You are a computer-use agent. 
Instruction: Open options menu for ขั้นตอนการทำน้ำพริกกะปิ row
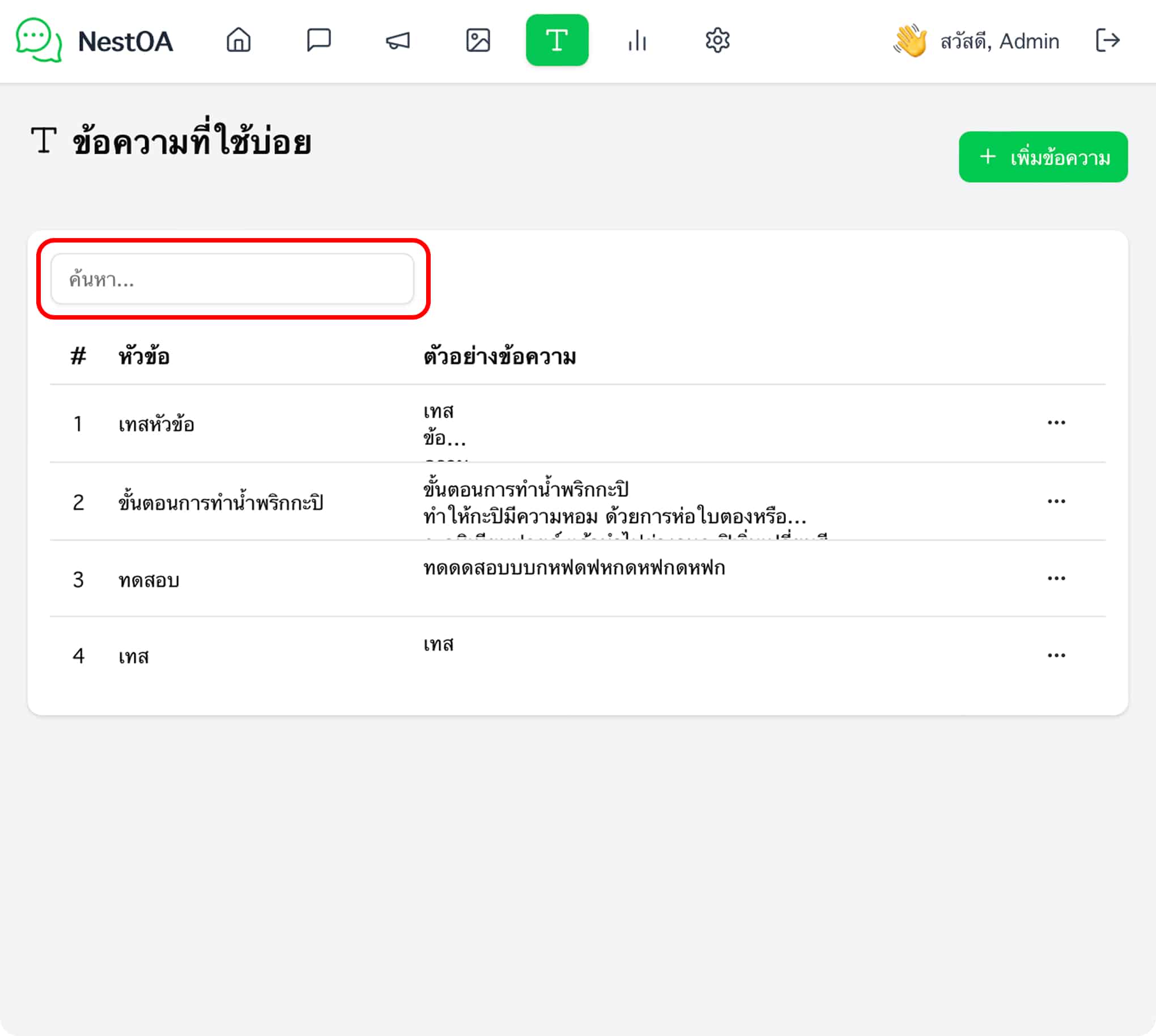(x=1056, y=502)
